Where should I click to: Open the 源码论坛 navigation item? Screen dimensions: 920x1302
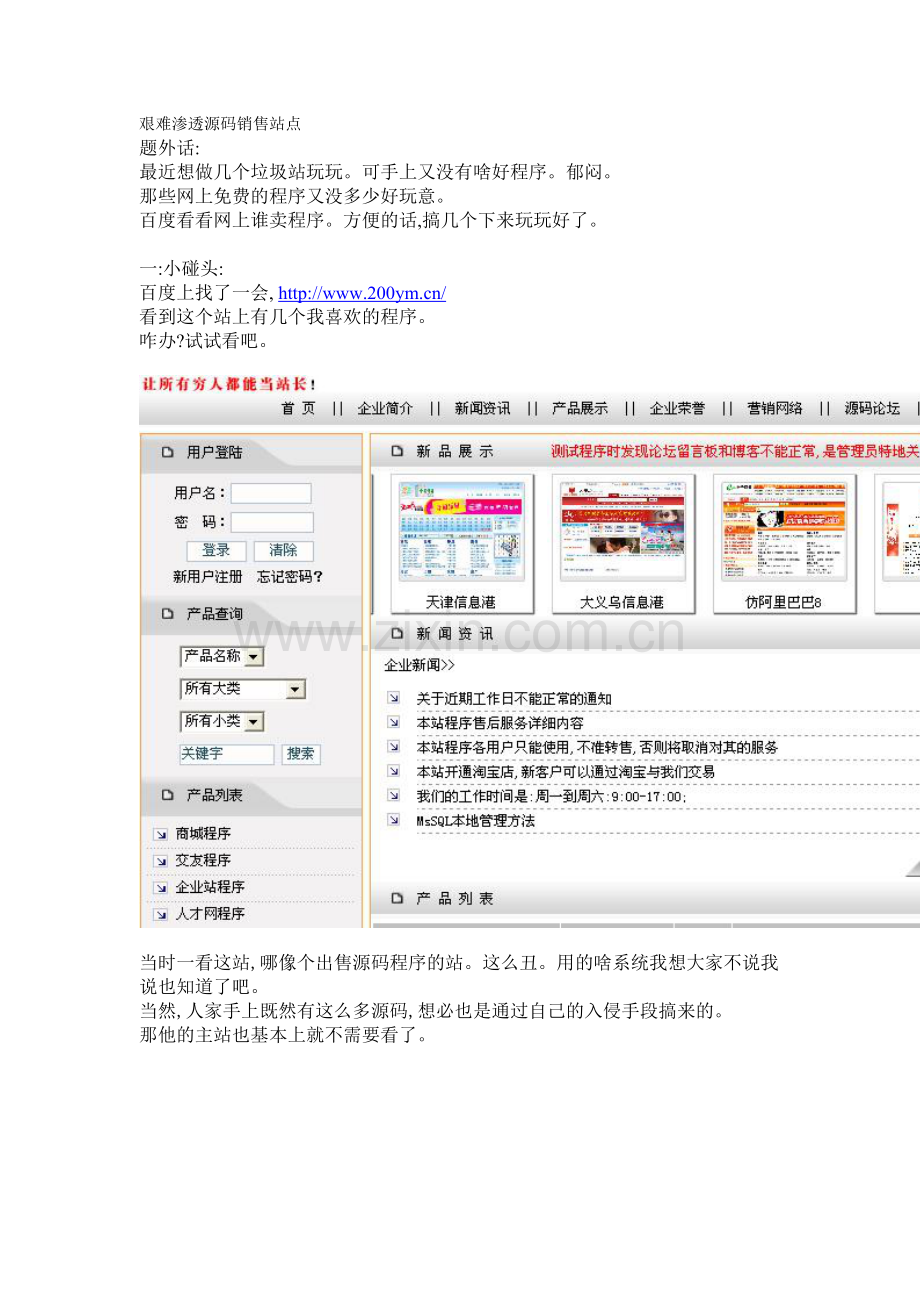click(x=872, y=408)
